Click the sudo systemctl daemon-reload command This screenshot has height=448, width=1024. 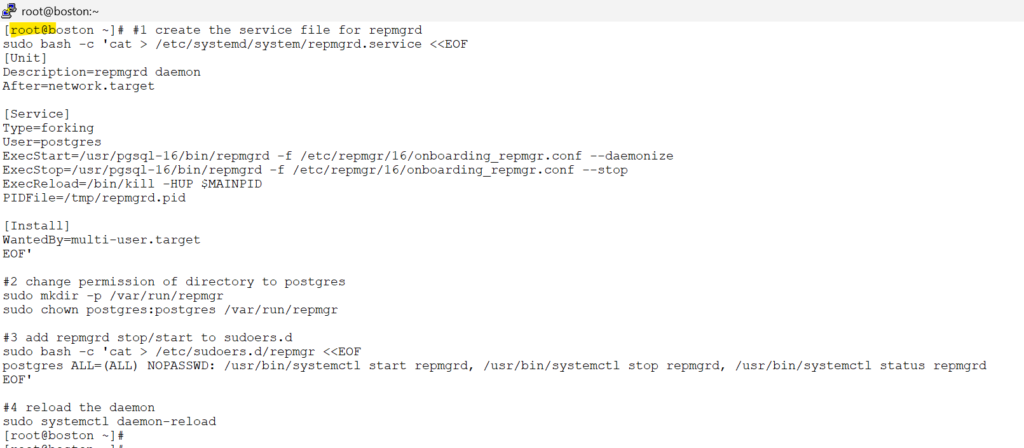[109, 422]
